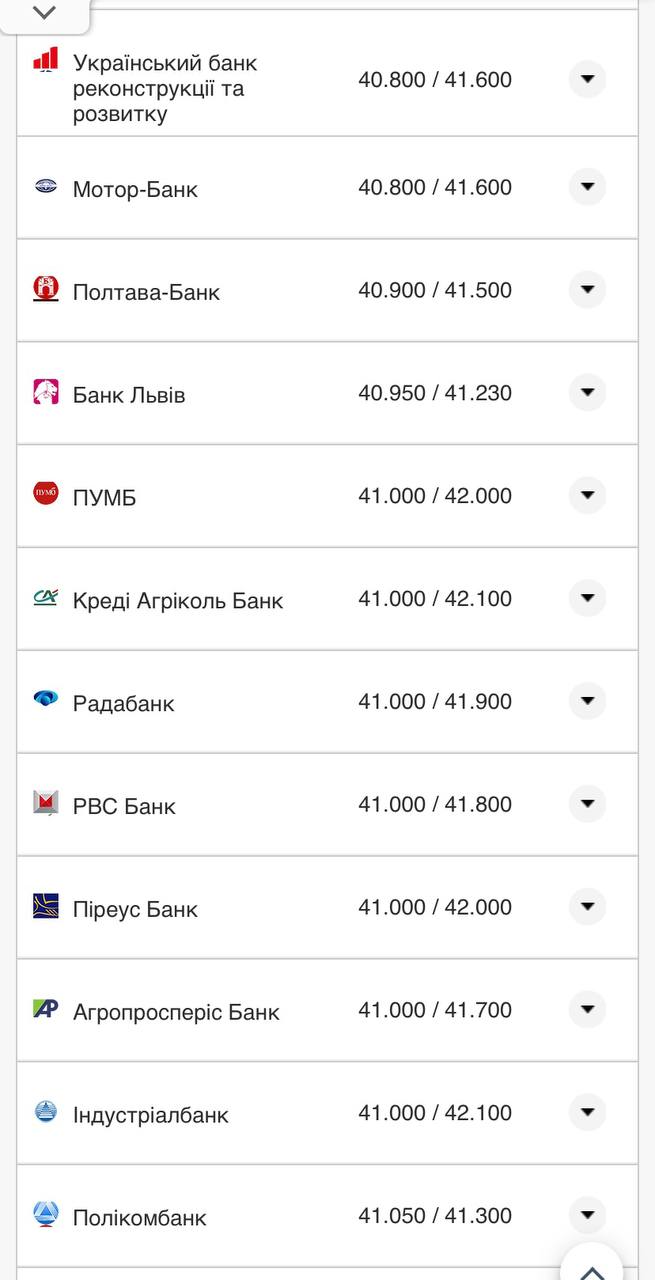The width and height of the screenshot is (655, 1280).
Task: Collapse the top chevron-down tab
Action: coord(44,13)
